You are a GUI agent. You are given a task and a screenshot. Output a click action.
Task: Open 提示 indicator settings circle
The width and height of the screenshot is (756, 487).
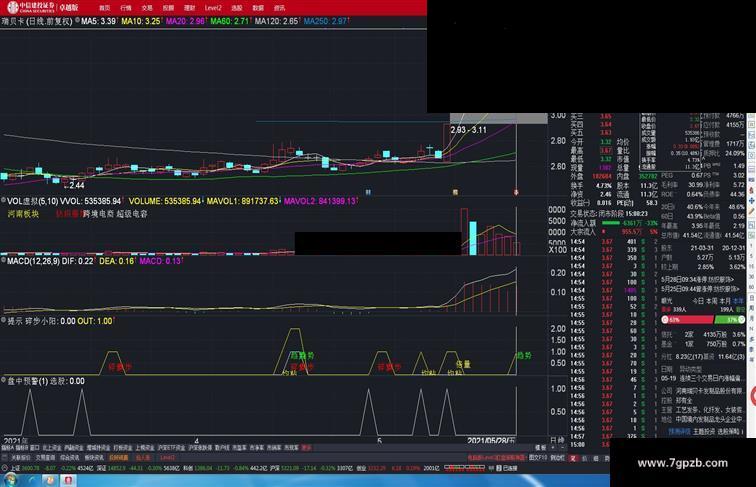(x=3, y=320)
